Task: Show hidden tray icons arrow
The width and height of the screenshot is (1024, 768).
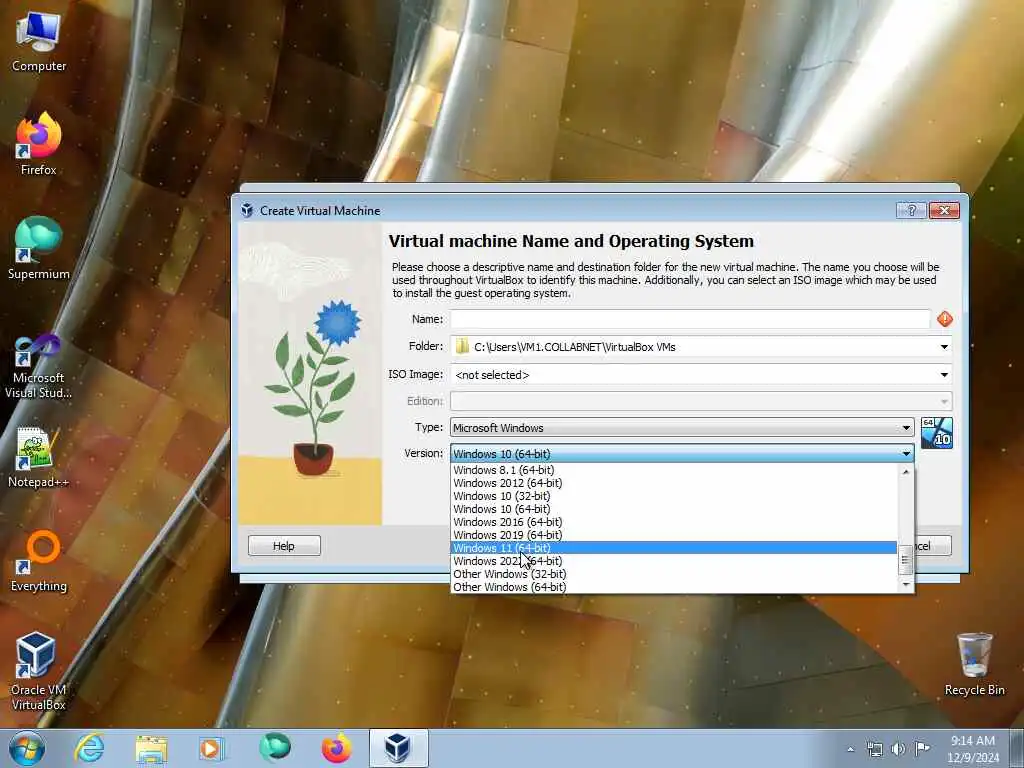Action: tap(850, 749)
